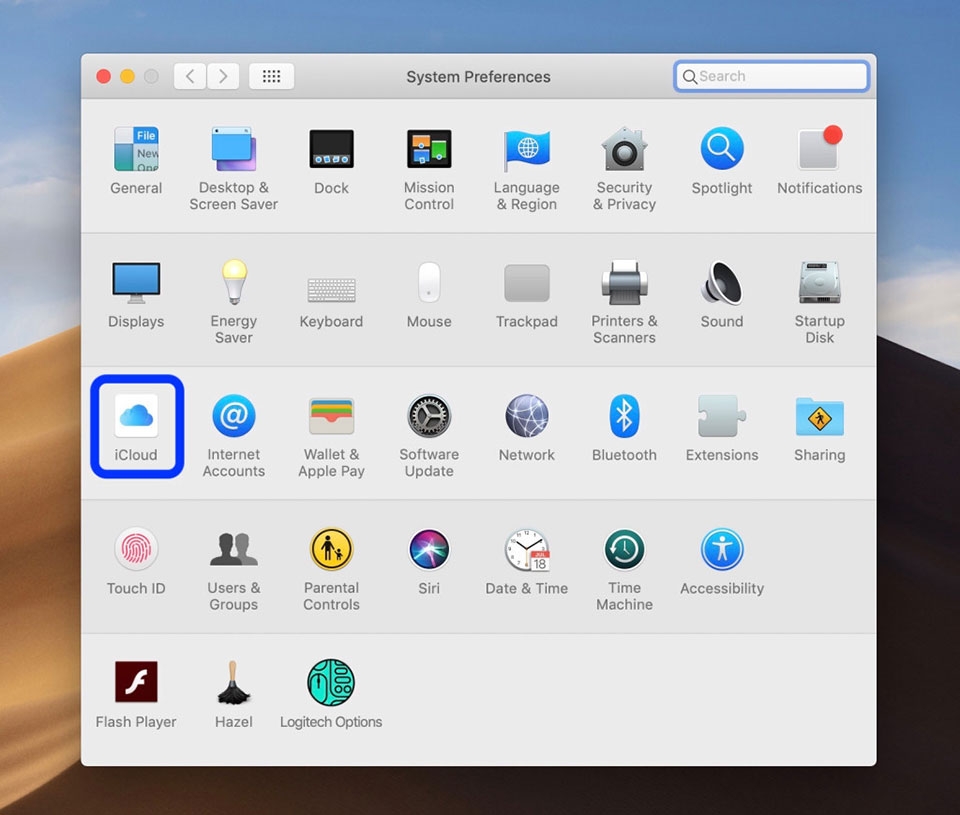Show all preference panes via grid button
This screenshot has width=960, height=815.
[x=271, y=76]
